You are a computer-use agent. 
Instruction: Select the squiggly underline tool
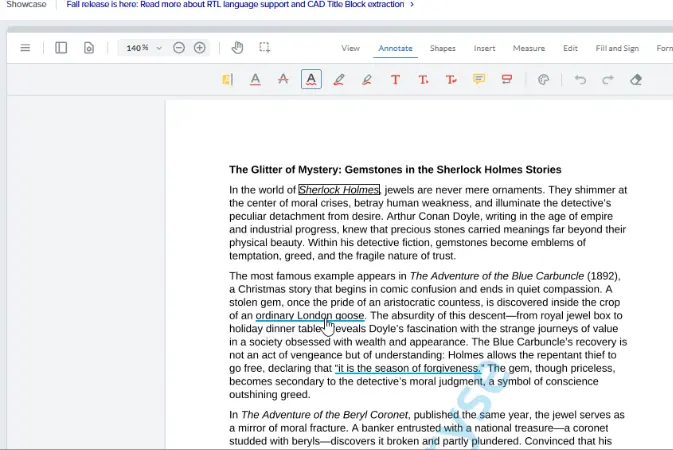click(311, 79)
